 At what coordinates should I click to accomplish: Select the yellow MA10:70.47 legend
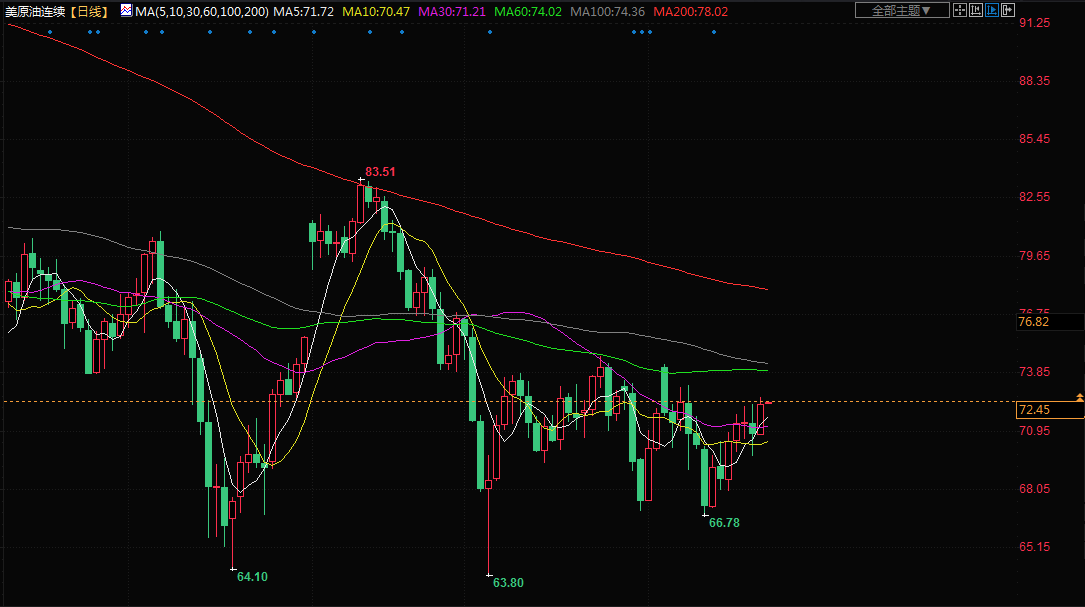[x=376, y=11]
